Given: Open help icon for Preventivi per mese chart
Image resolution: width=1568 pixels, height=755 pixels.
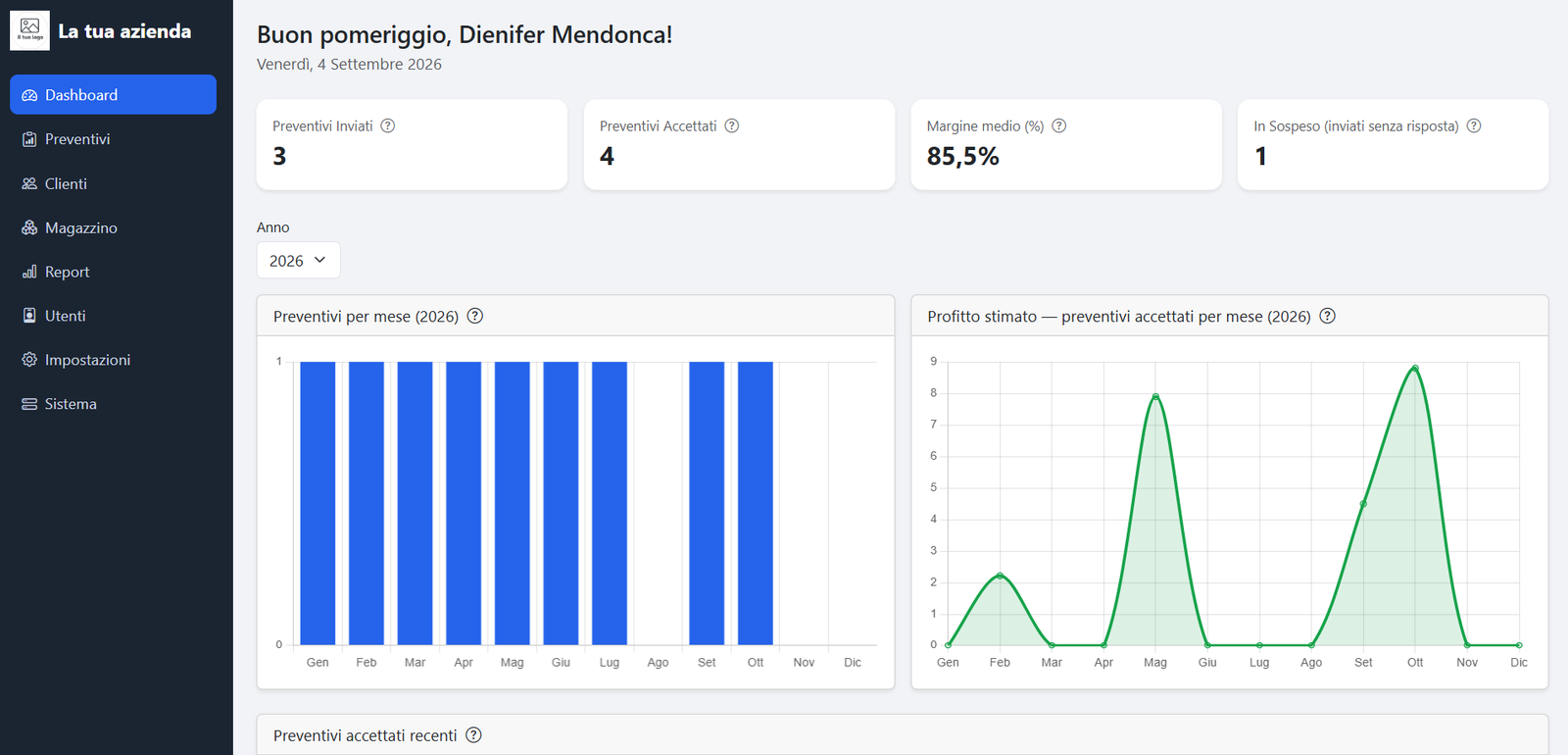Looking at the screenshot, I should point(475,316).
